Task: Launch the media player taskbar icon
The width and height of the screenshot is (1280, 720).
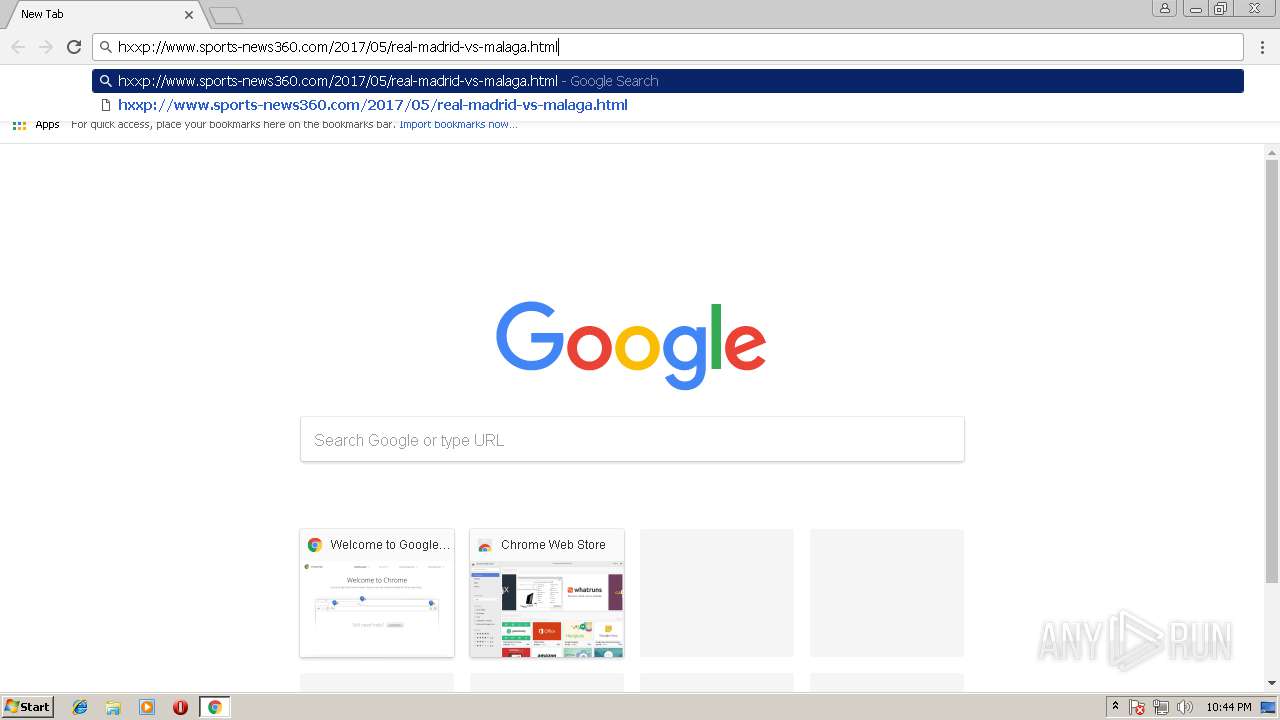Action: [147, 707]
